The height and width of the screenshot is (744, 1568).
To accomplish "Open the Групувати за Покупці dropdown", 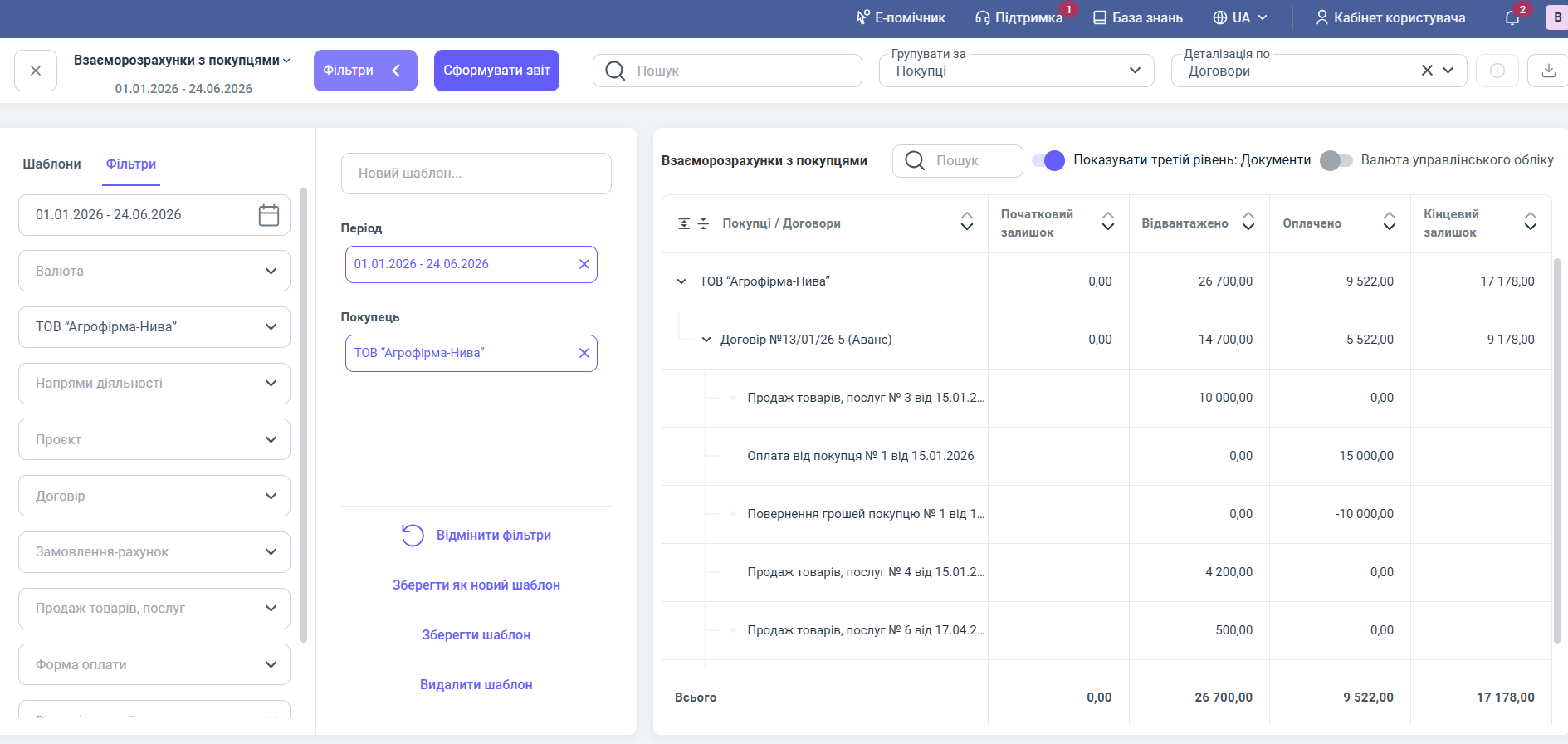I will tap(1017, 71).
